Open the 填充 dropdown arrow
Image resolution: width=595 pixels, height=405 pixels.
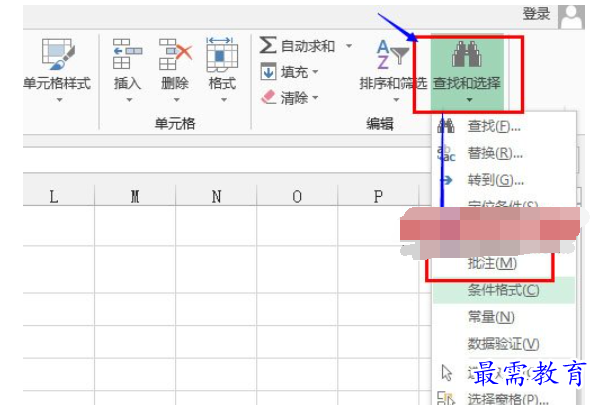(315, 71)
